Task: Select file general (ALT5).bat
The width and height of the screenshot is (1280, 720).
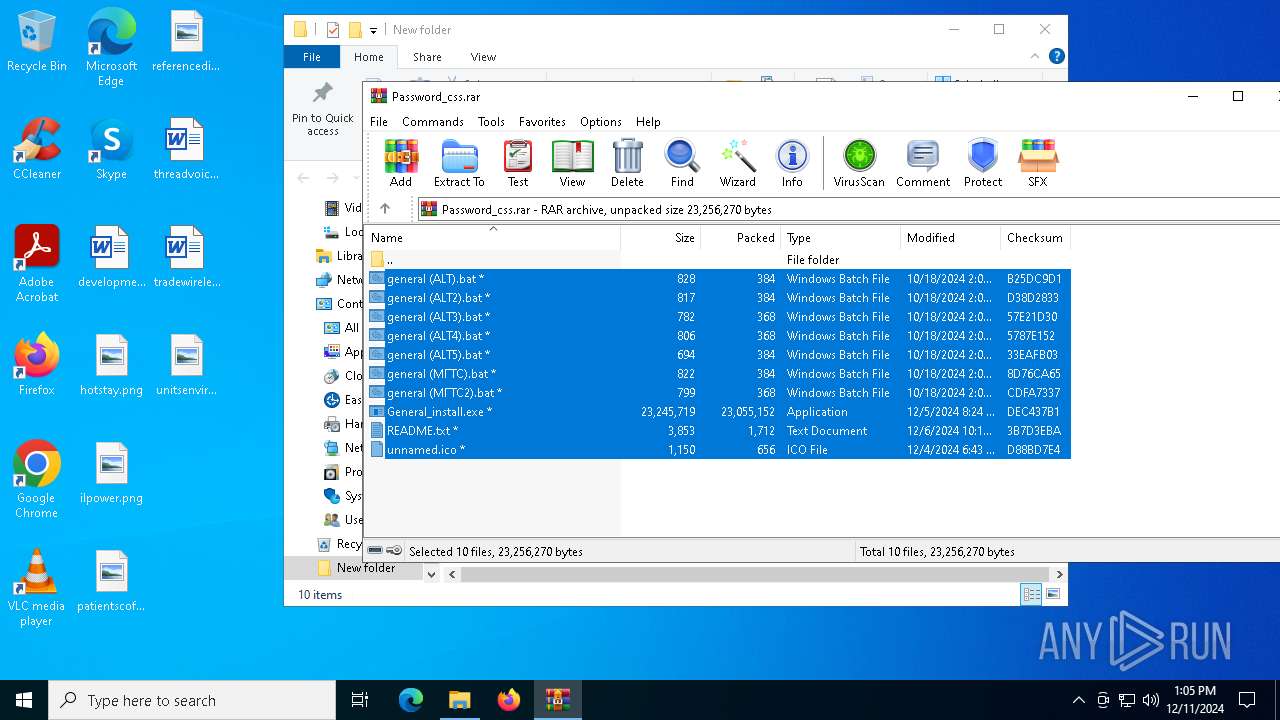Action: tap(718, 355)
